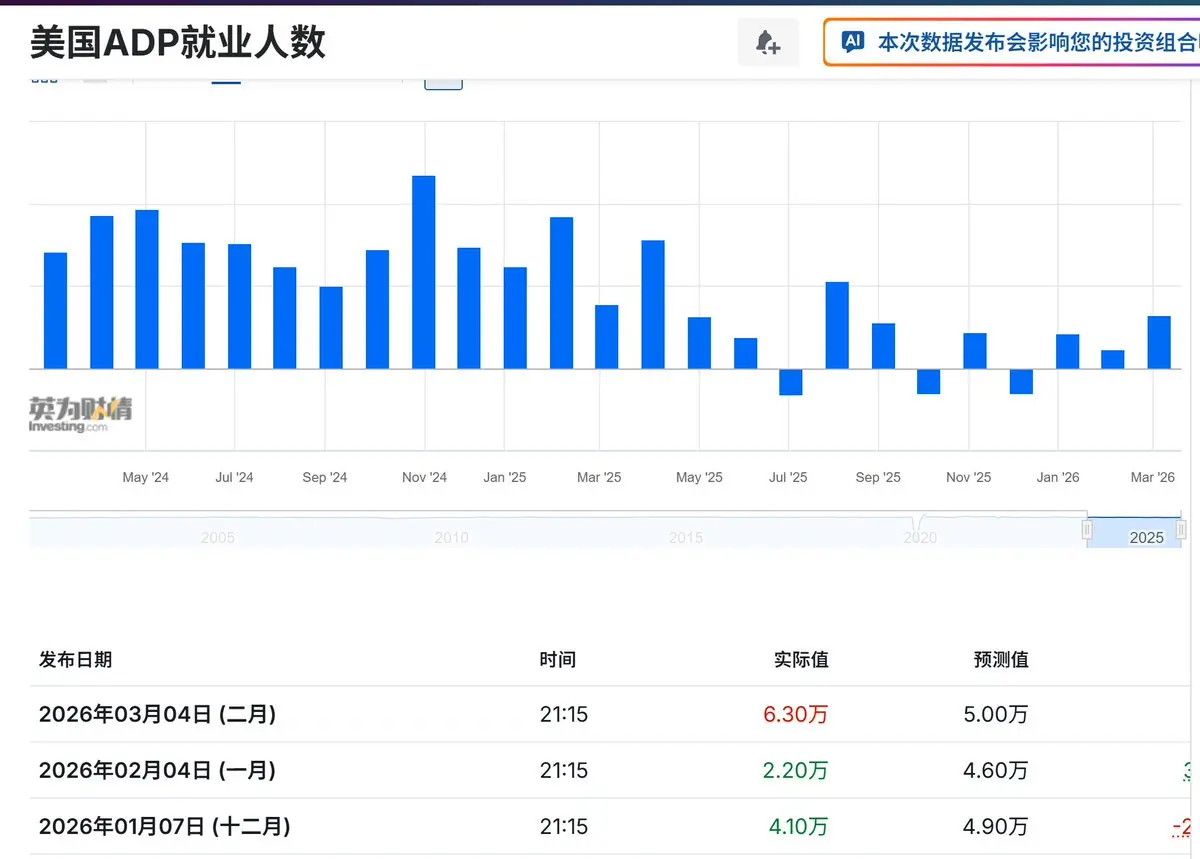Click the bar above Nov '25 label
This screenshot has height=859, width=1200.
975,351
